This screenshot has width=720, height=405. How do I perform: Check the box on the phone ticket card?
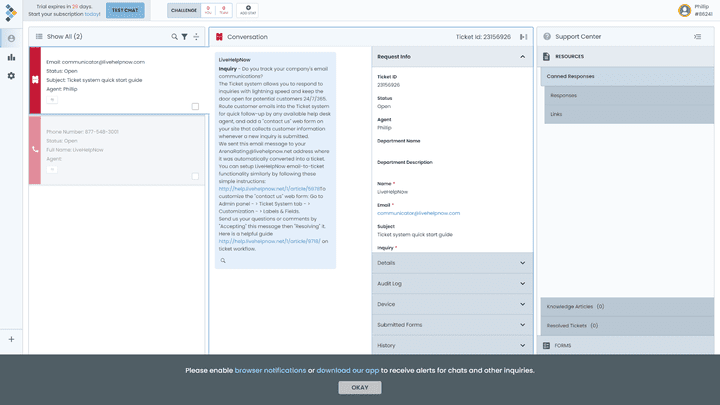pos(195,175)
